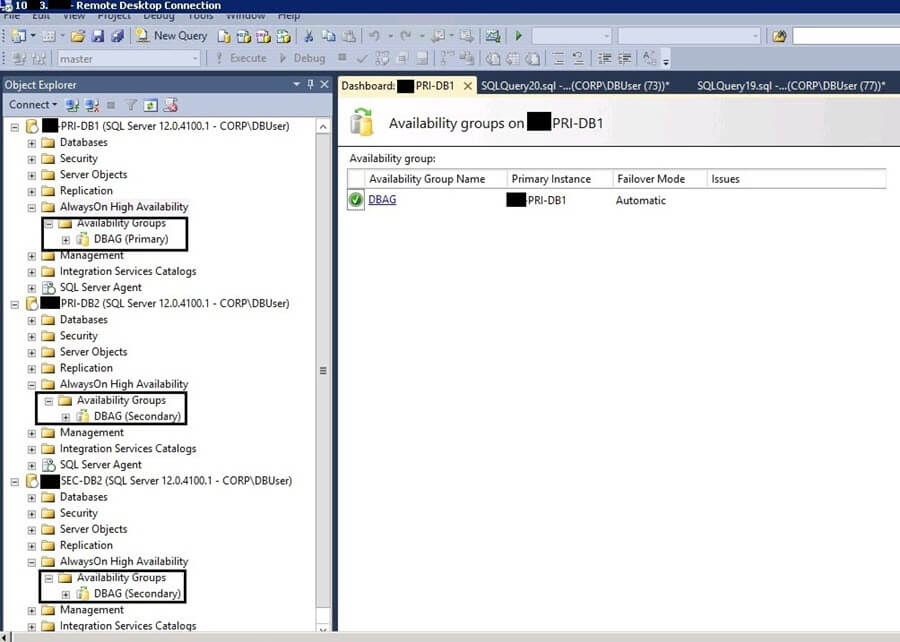Open the DBAG availability group link
Screen dimensions: 900x642
click(x=382, y=200)
